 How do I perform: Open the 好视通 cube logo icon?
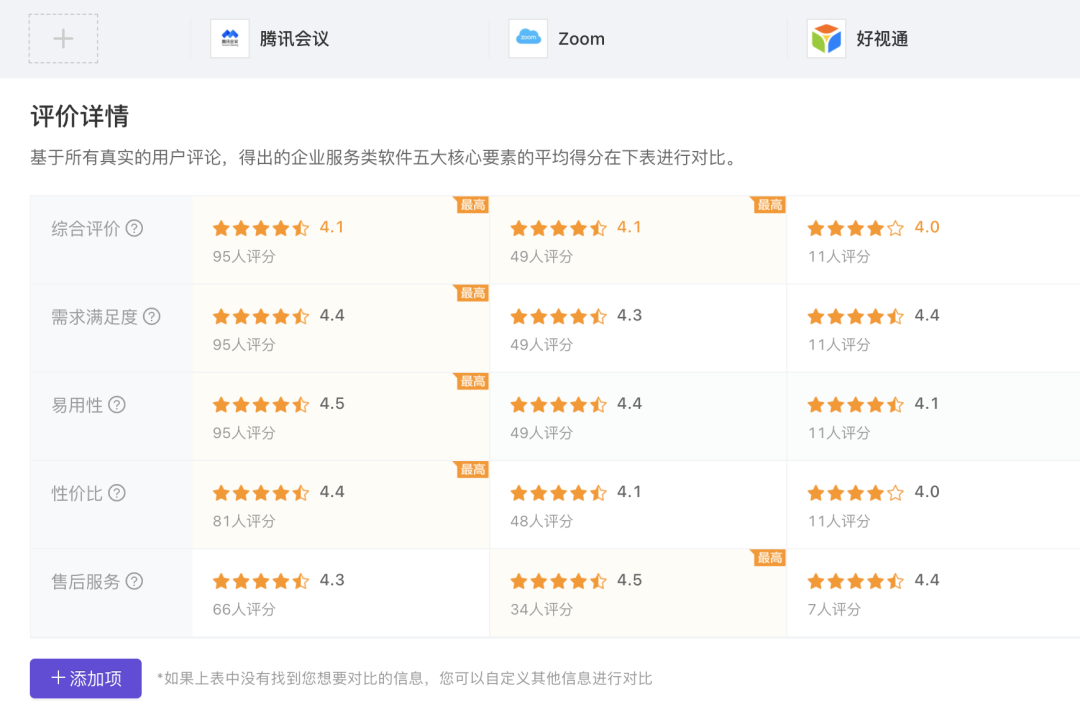coord(827,39)
